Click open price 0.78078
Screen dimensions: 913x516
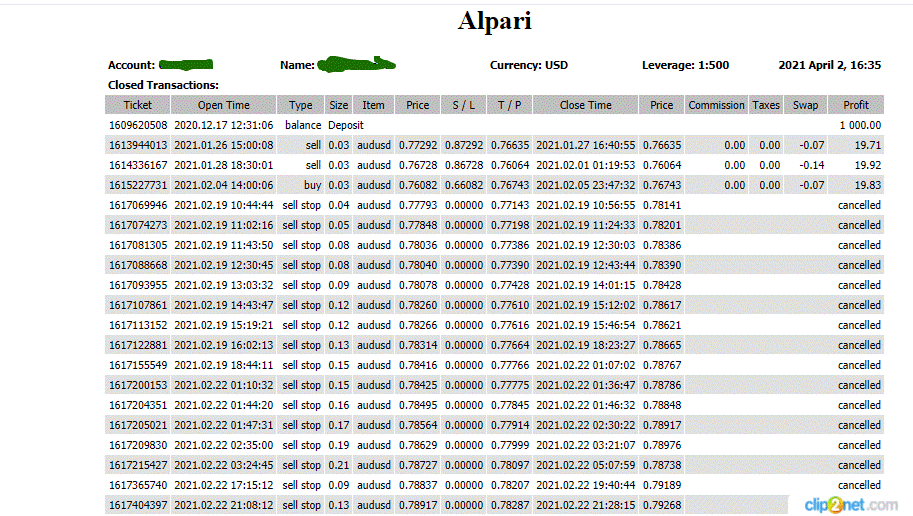click(417, 285)
